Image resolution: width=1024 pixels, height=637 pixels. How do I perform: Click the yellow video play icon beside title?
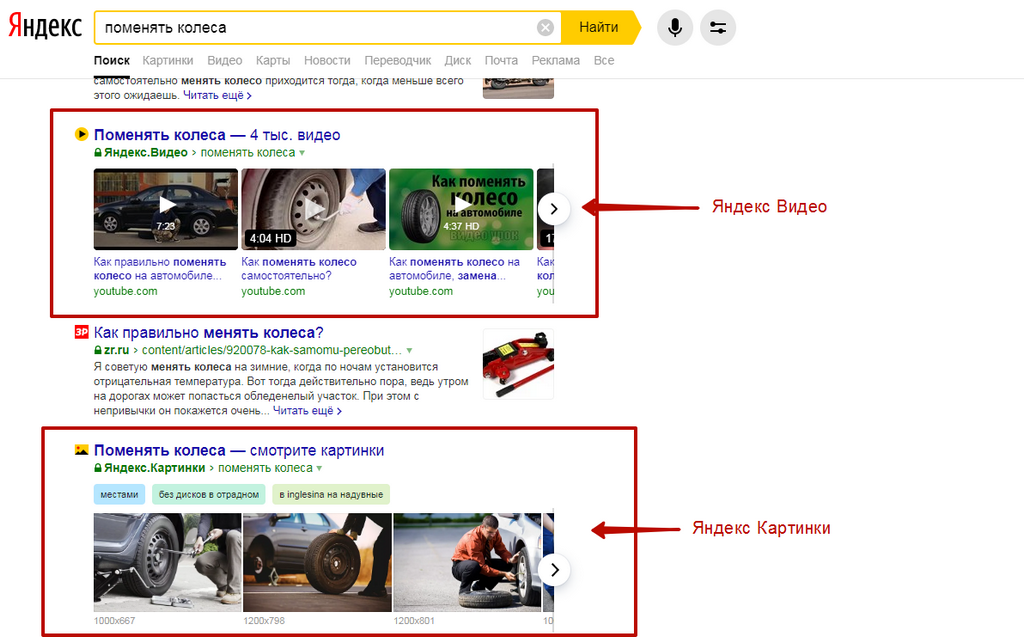(x=81, y=135)
